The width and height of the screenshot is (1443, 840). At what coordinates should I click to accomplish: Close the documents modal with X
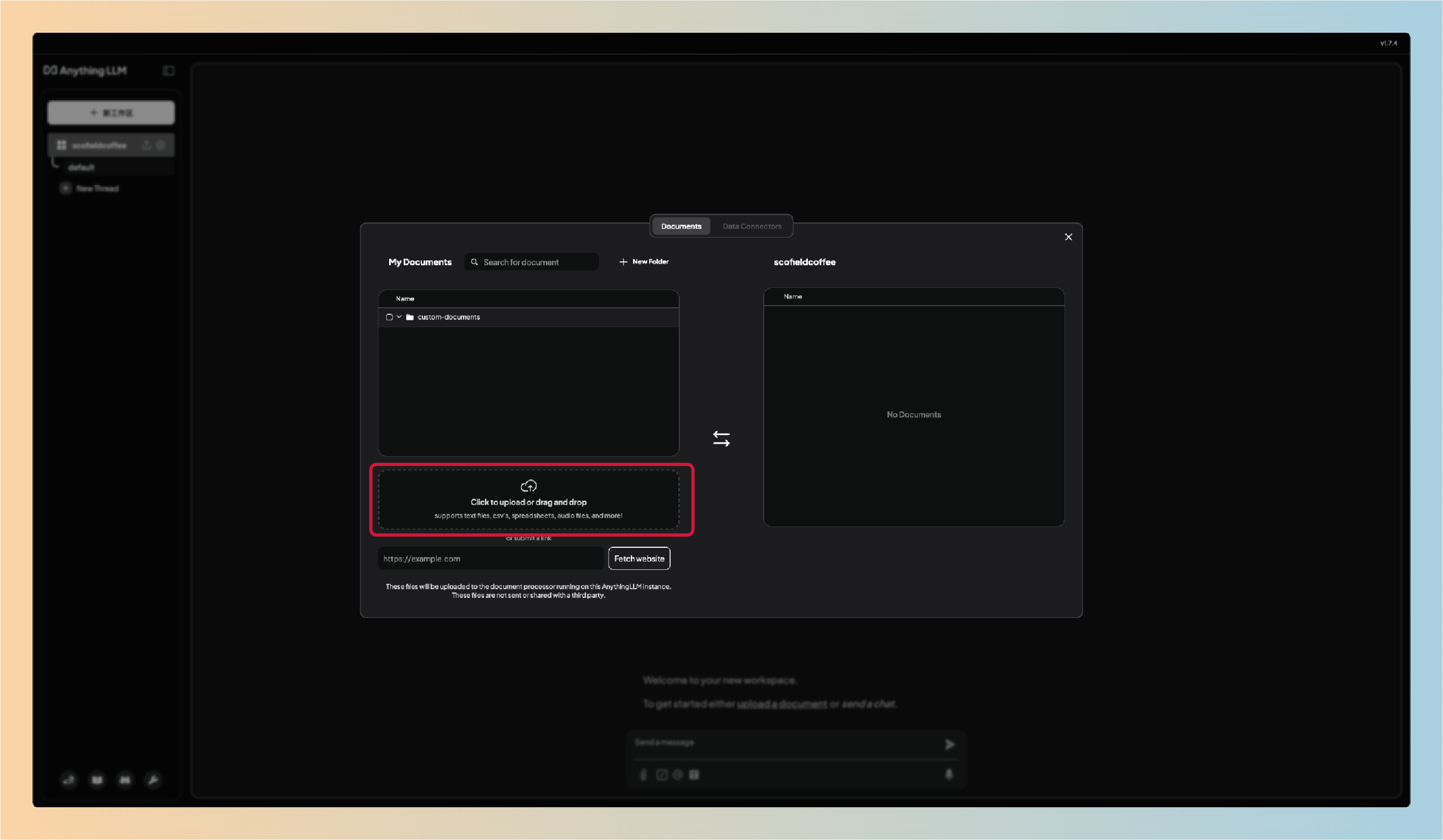coord(1068,236)
